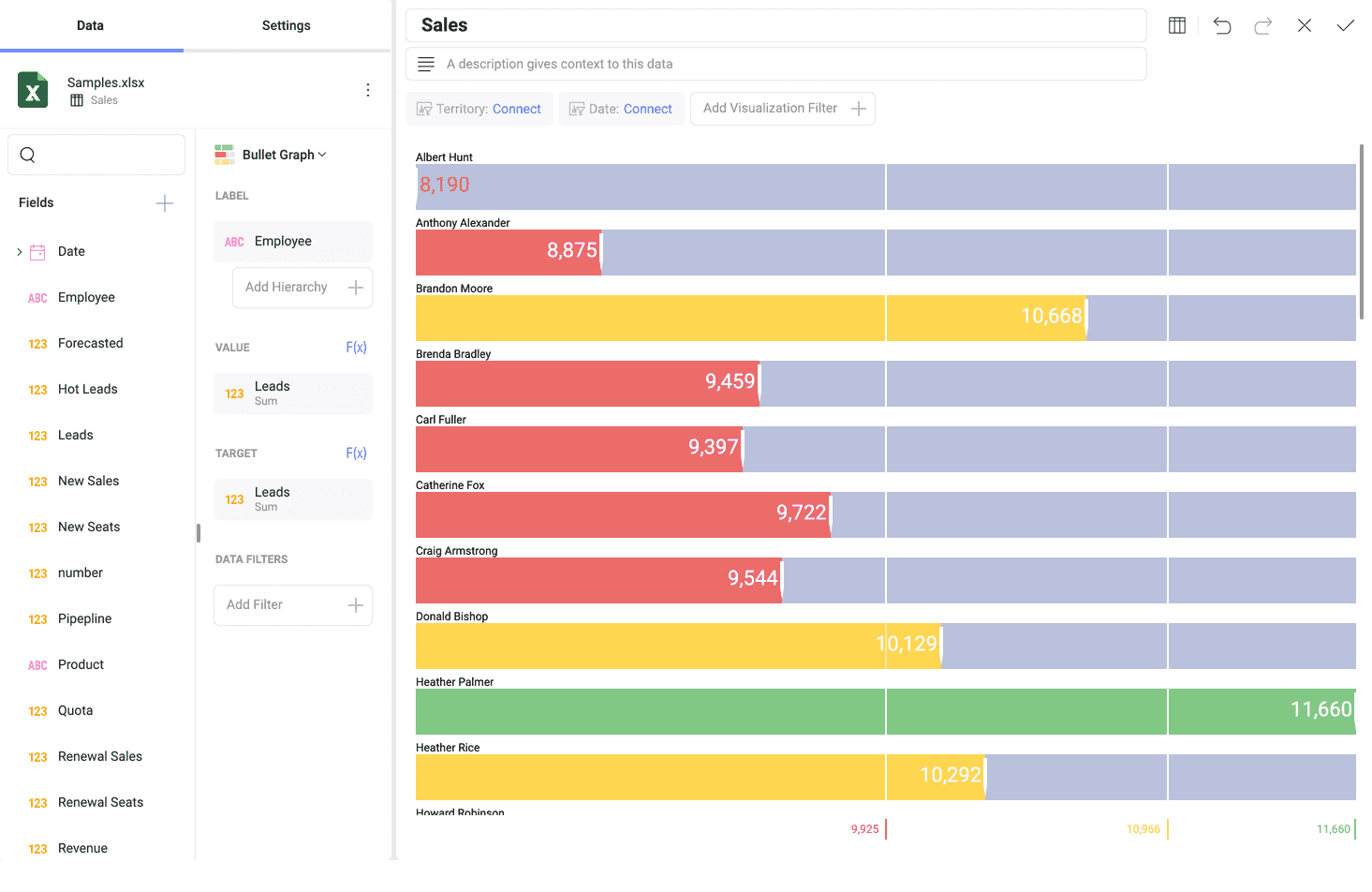Screen dimensions: 1372x892
Task: Click the 11,660 axis threshold label
Action: tap(1334, 829)
